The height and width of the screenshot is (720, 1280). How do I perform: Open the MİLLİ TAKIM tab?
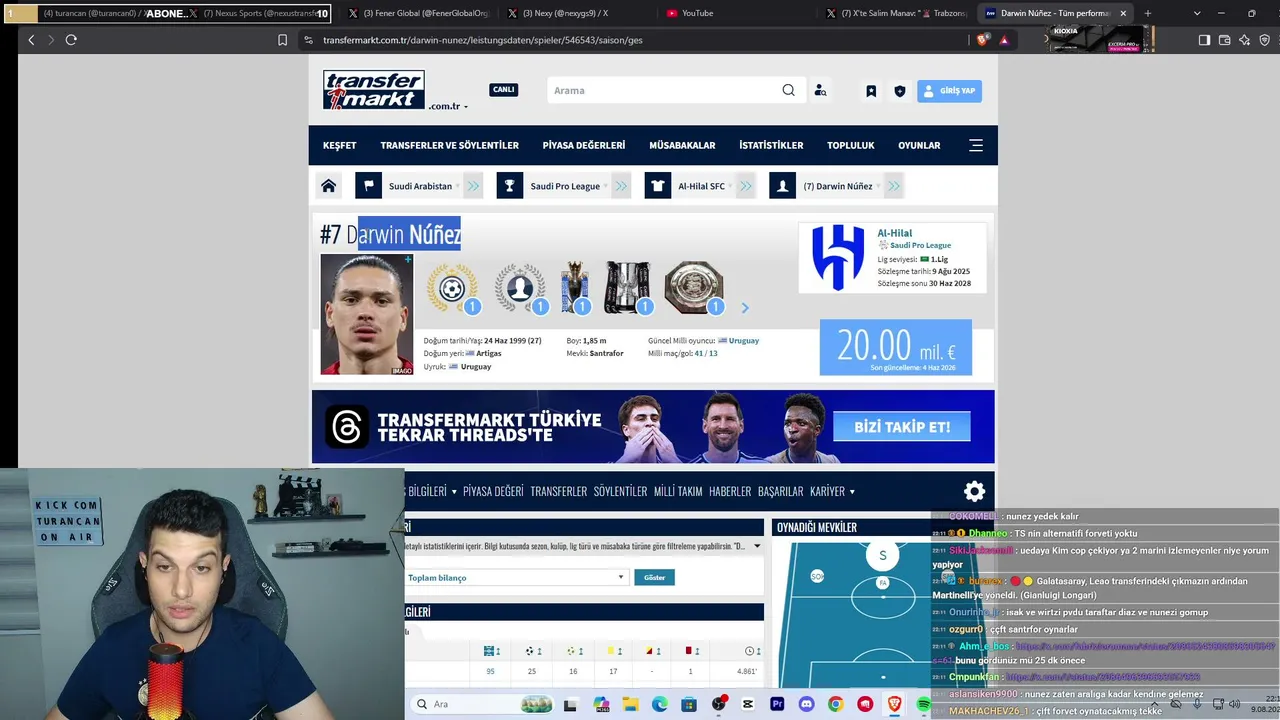point(678,491)
